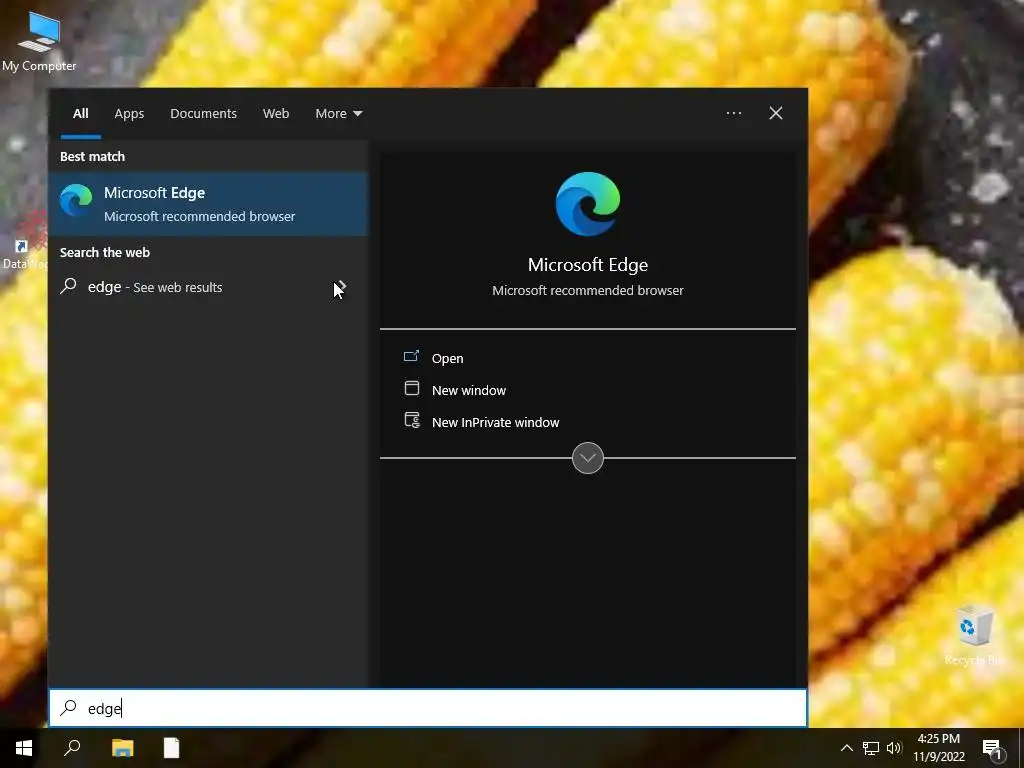Click 'edge - See web results'
Image resolution: width=1024 pixels, height=768 pixels.
coord(208,287)
